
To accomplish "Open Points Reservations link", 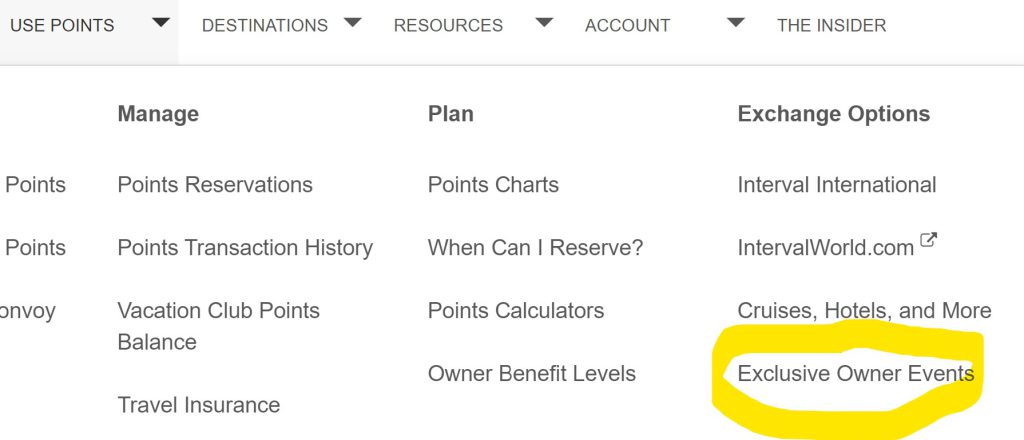I will [x=215, y=185].
